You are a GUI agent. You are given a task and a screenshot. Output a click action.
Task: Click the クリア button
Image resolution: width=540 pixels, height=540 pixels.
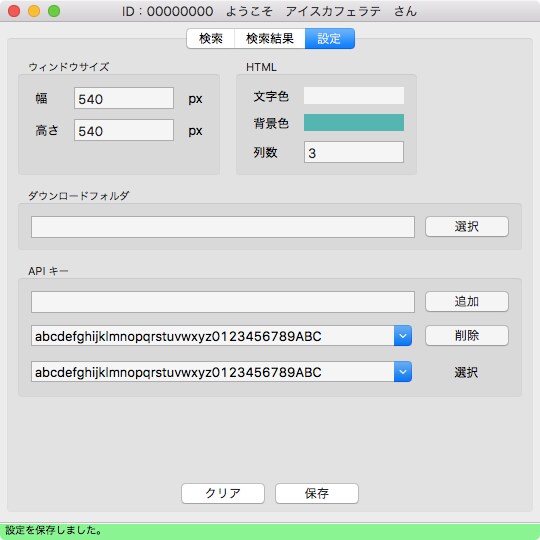[x=223, y=494]
